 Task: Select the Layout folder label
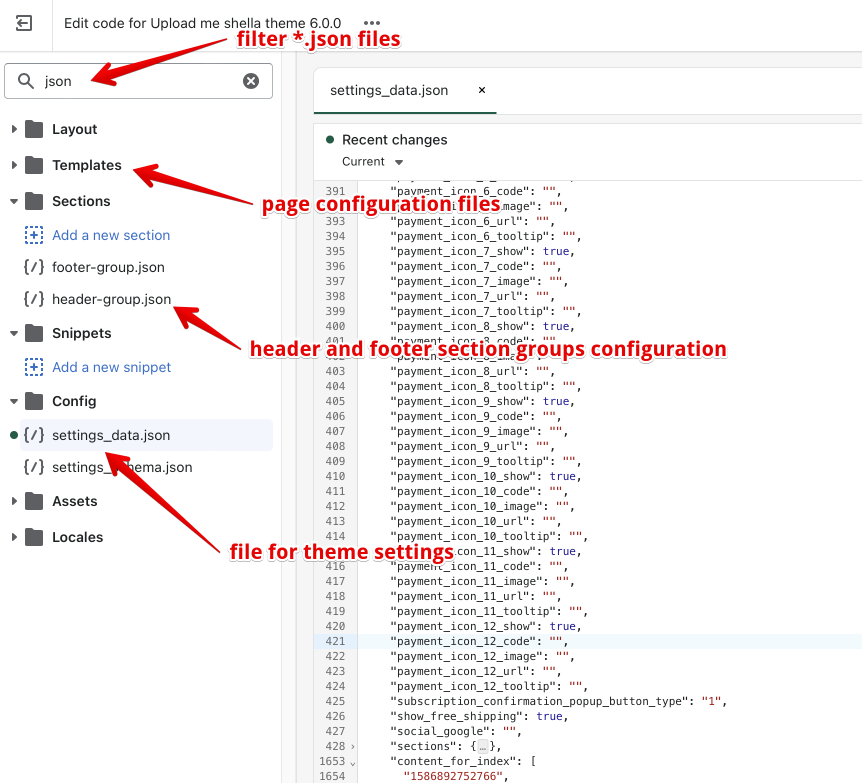click(75, 129)
